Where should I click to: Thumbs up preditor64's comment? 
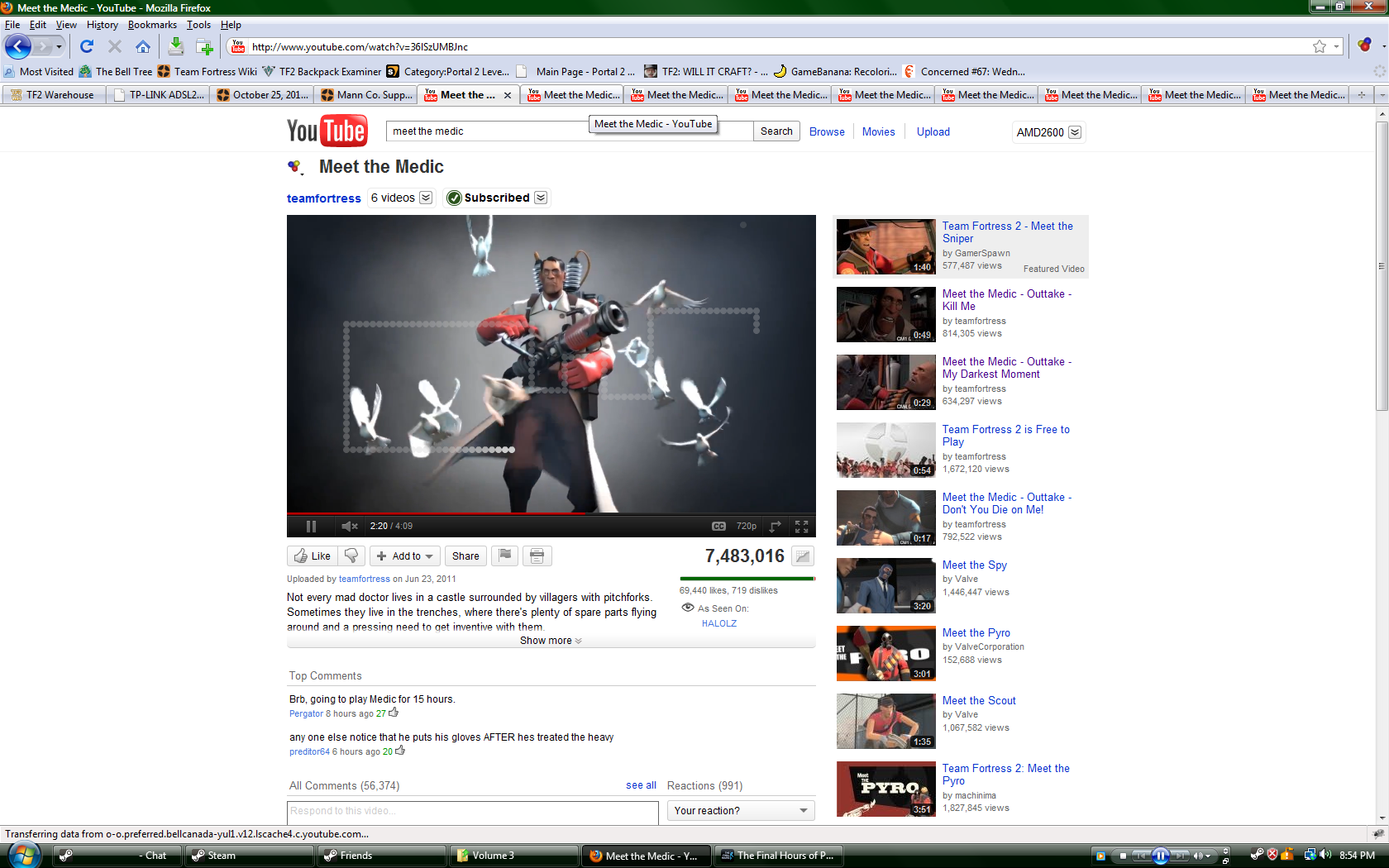click(x=400, y=750)
